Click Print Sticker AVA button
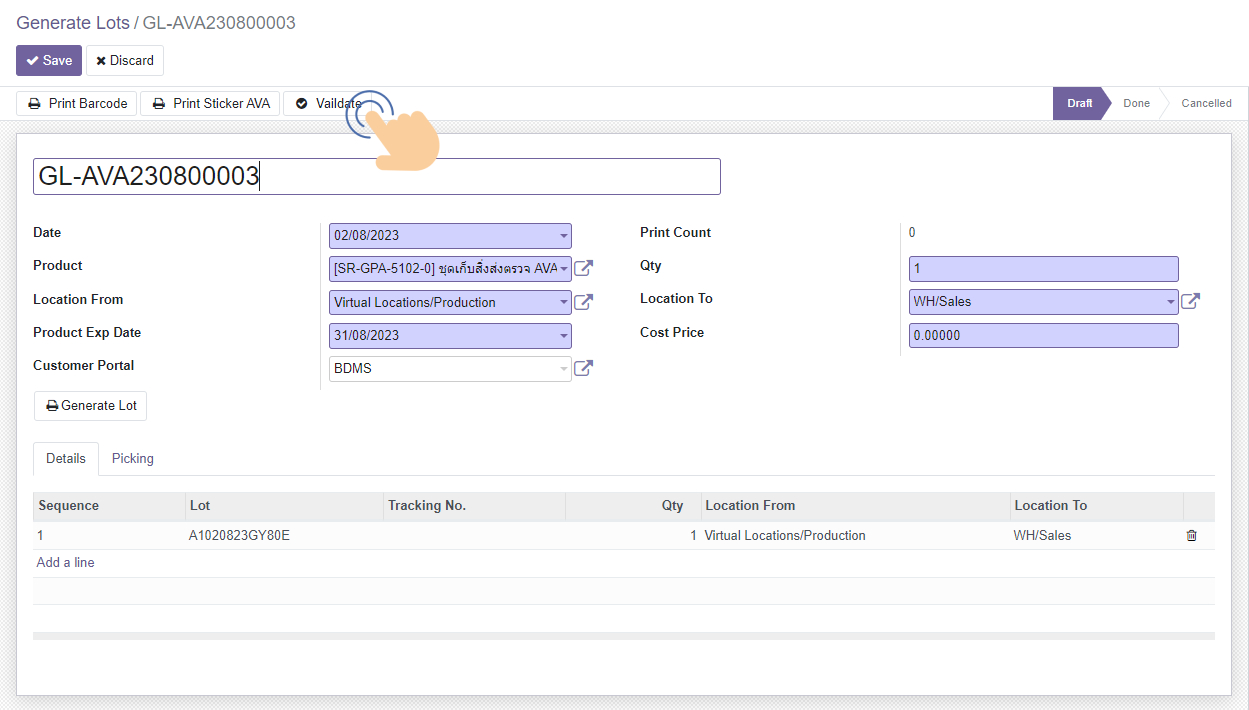 click(210, 104)
